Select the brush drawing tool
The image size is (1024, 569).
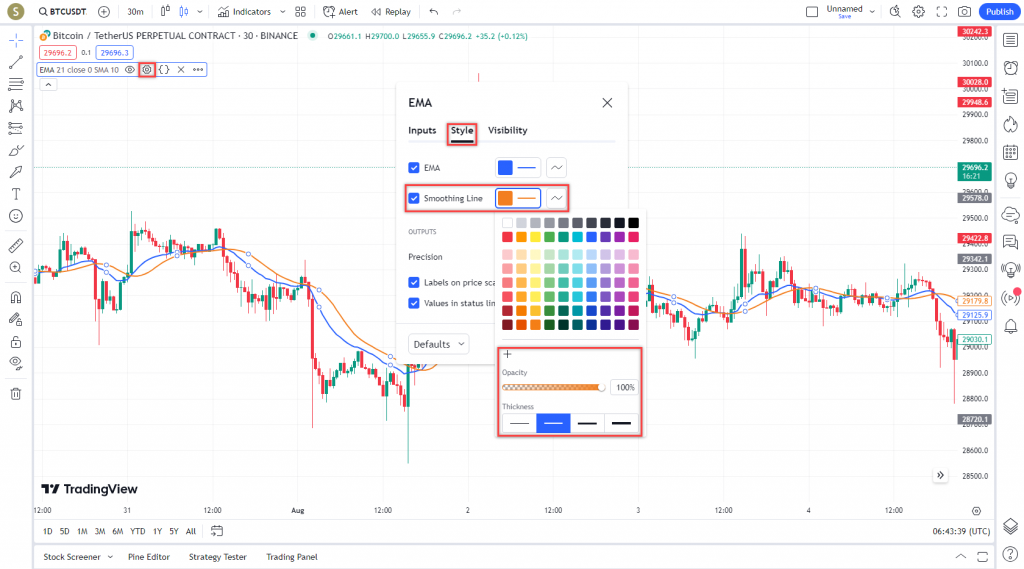[x=16, y=150]
